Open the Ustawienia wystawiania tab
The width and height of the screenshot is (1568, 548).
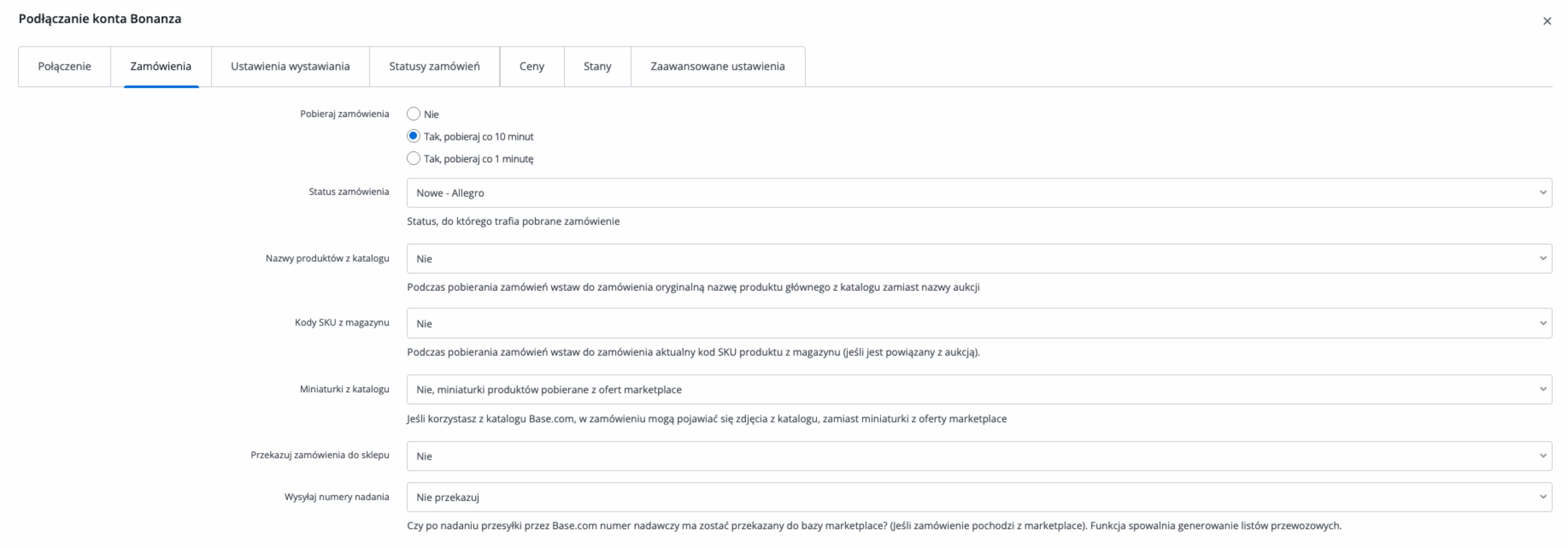(290, 66)
